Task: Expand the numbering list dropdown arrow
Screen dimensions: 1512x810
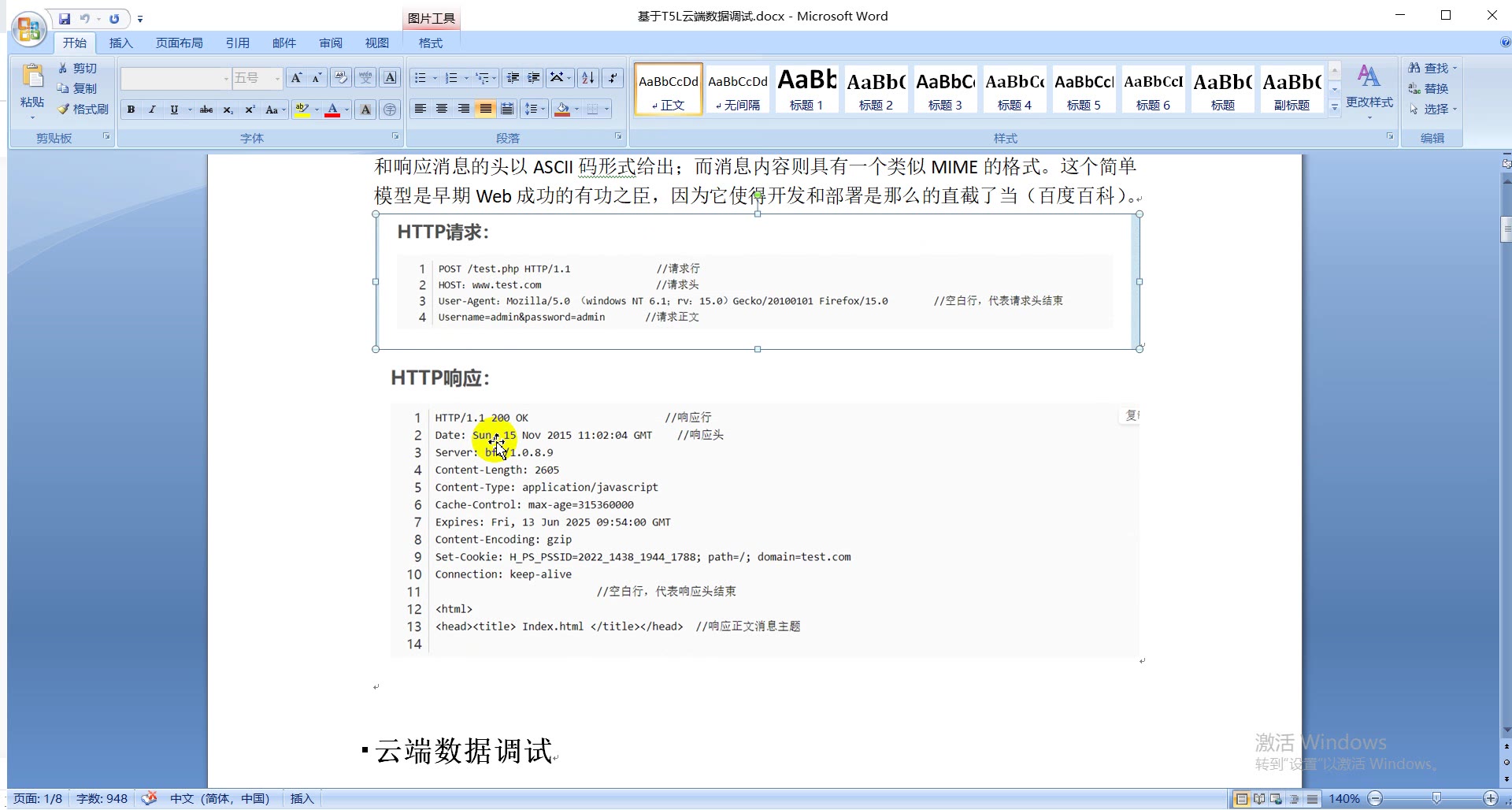Action: (x=466, y=78)
